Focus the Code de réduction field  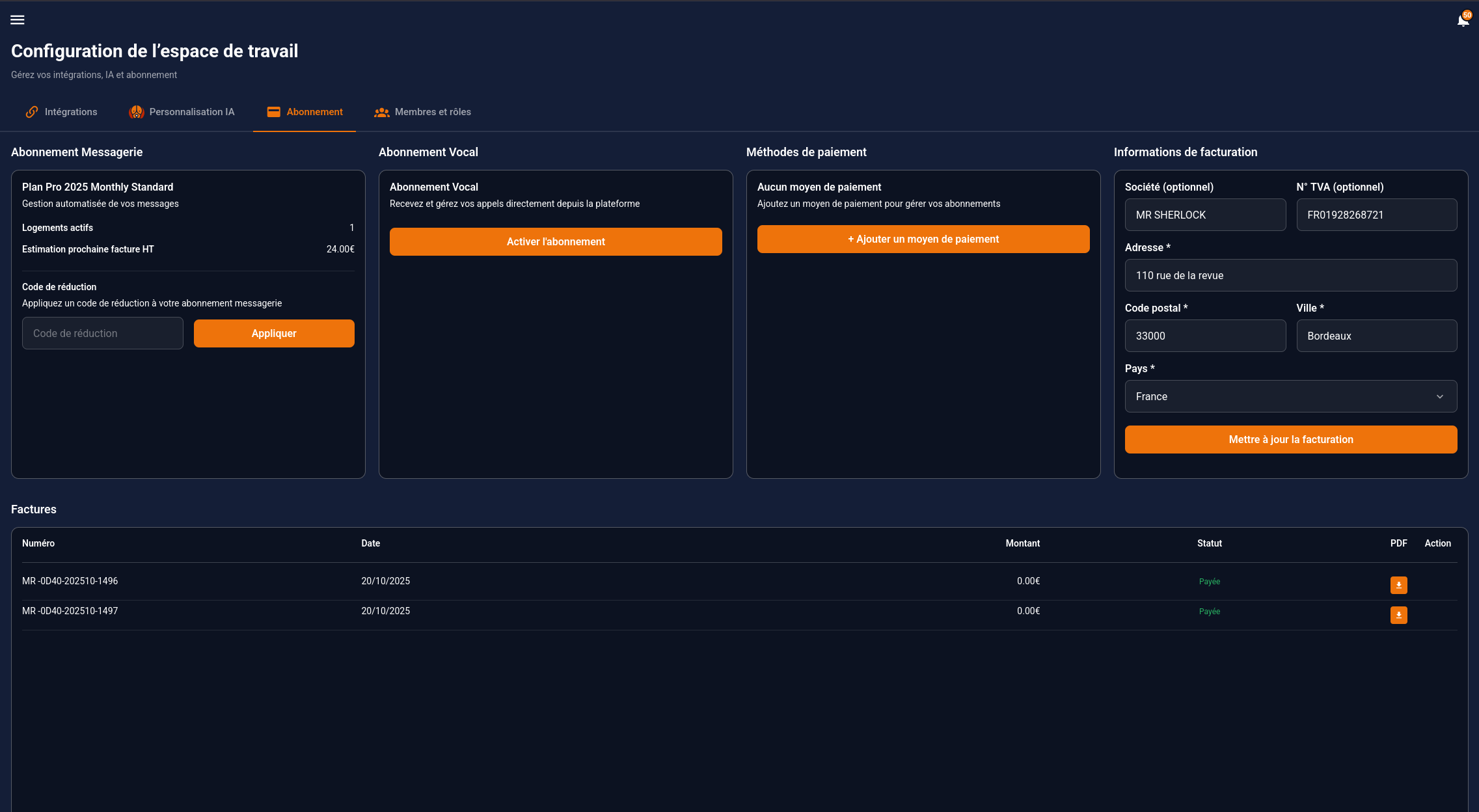(x=103, y=333)
